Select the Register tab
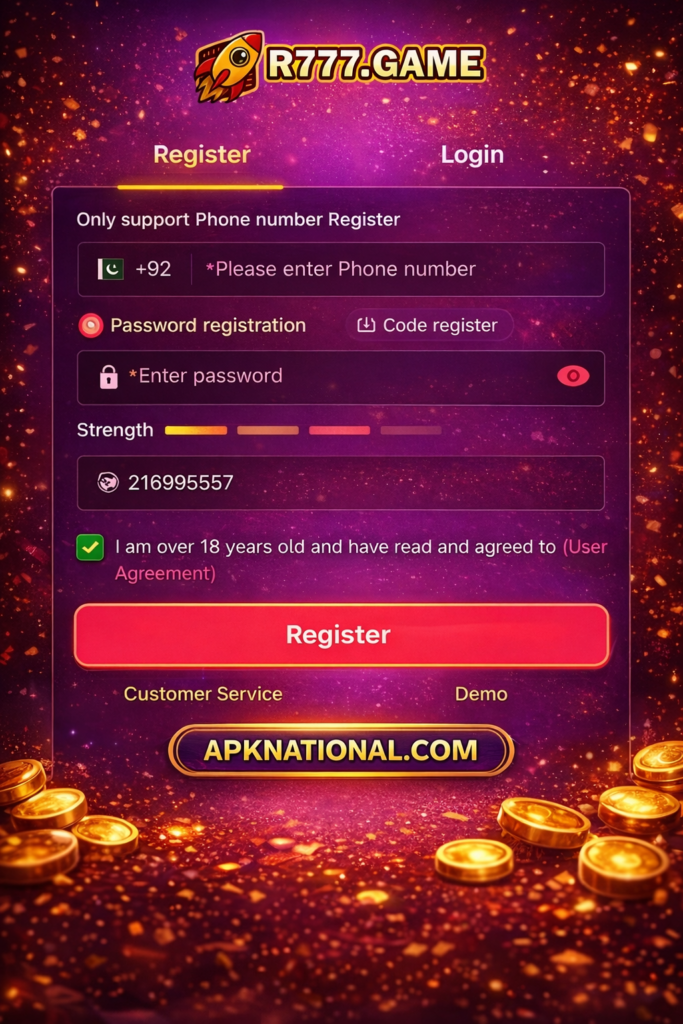This screenshot has height=1024, width=683. (202, 155)
